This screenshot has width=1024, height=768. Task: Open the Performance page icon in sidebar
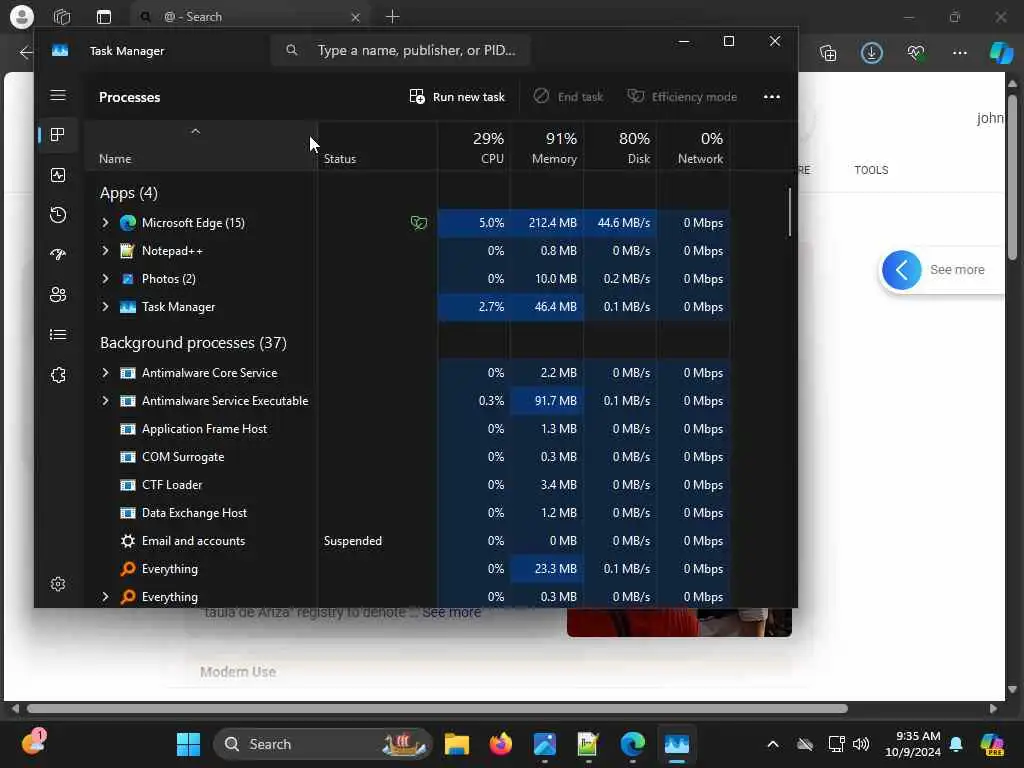tap(57, 175)
